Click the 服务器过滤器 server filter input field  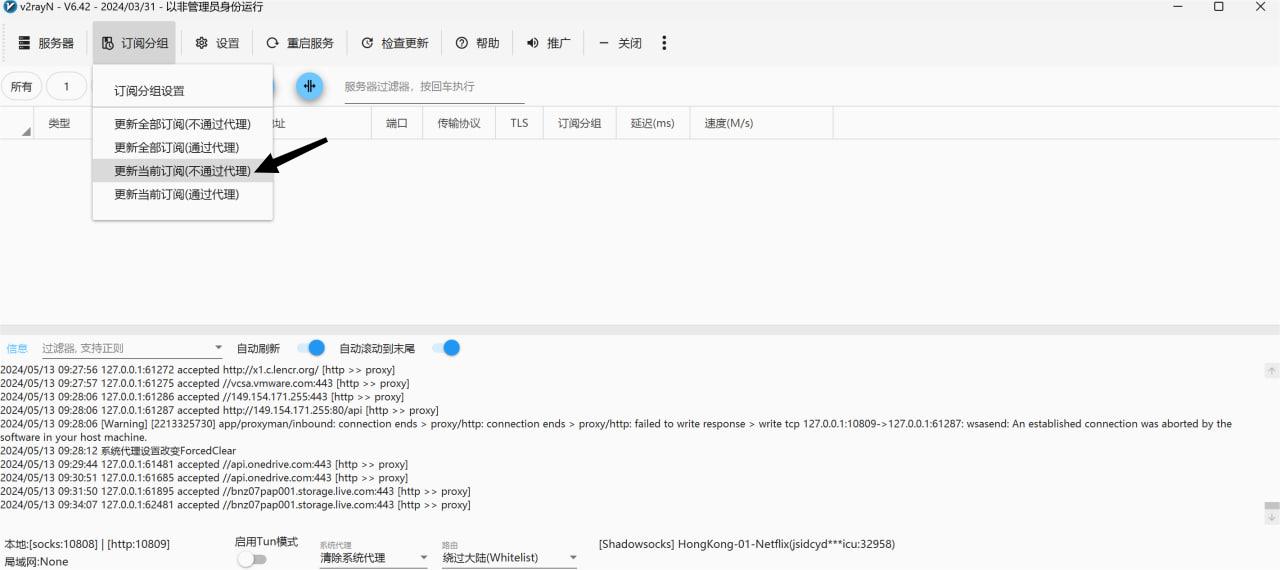click(x=433, y=87)
